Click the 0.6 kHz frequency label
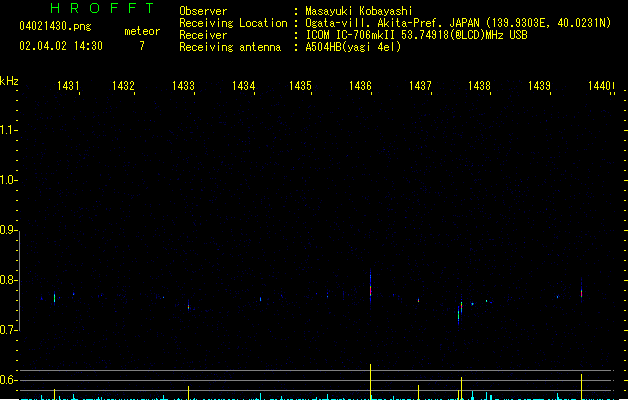This screenshot has height=400, width=629. click(7, 380)
